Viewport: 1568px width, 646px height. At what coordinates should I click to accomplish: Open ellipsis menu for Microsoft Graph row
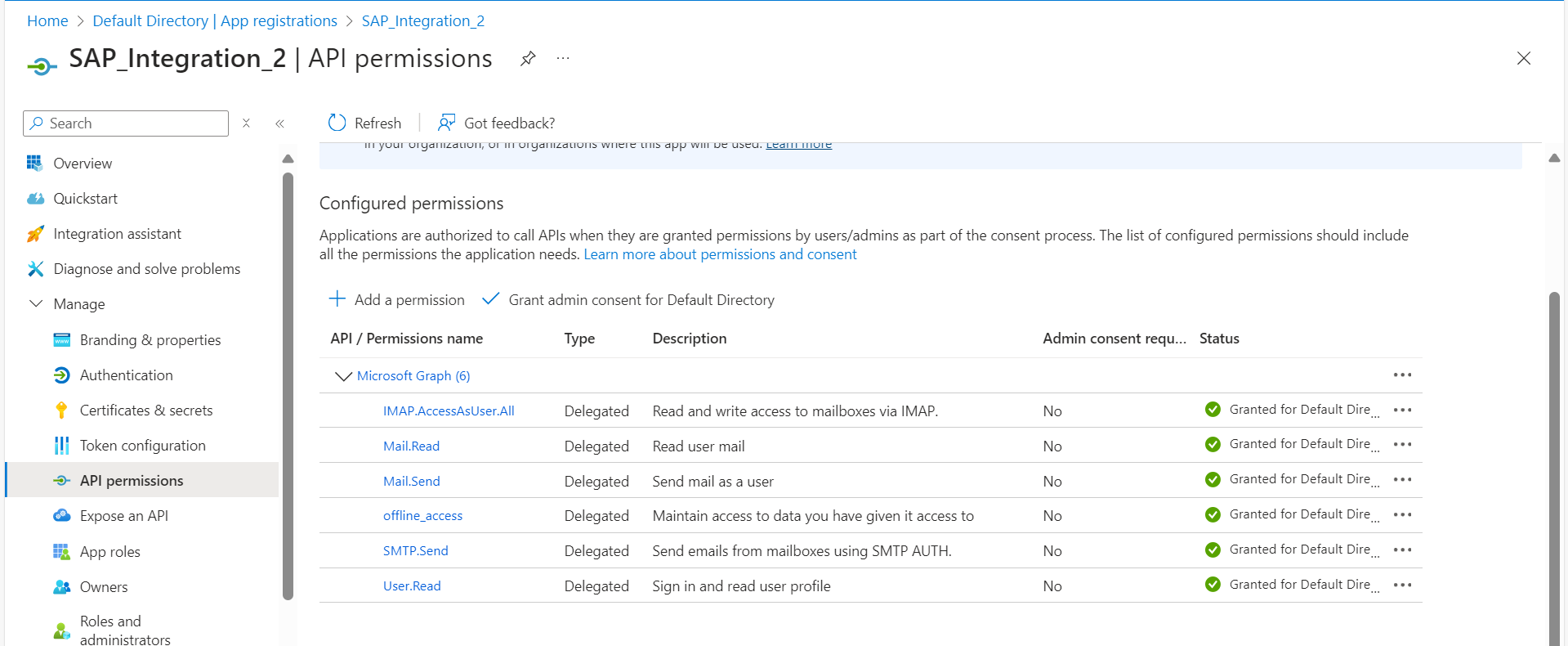pyautogui.click(x=1402, y=375)
